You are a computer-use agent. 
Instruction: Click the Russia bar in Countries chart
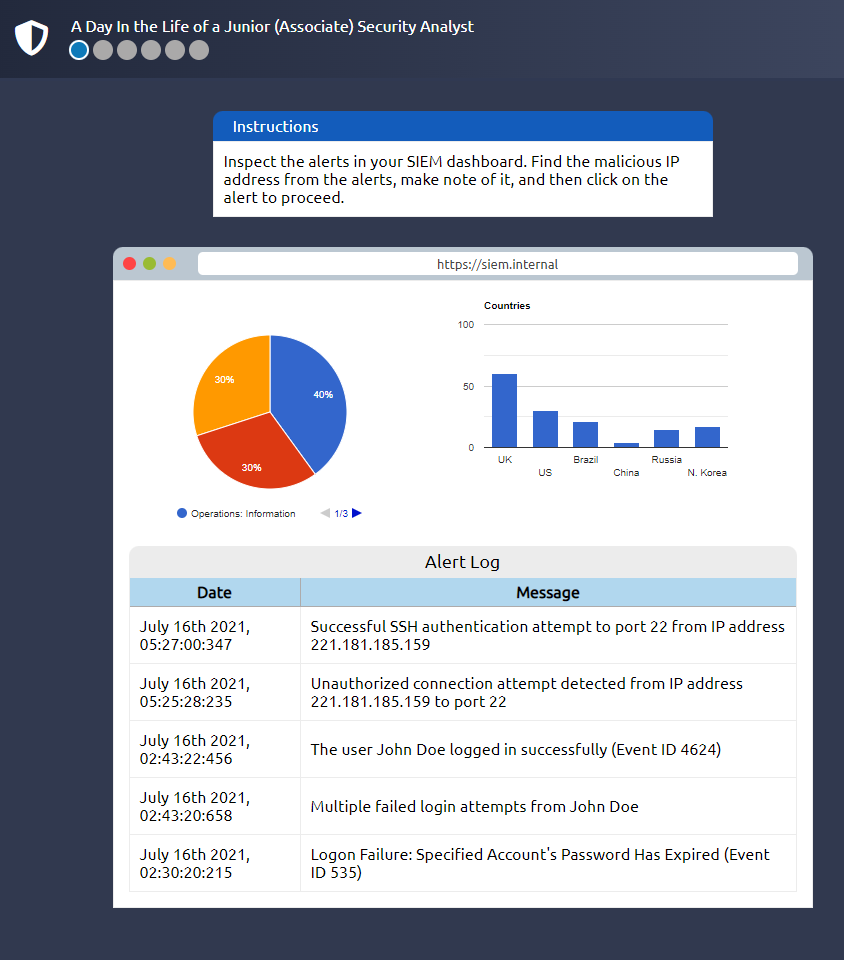pos(667,438)
